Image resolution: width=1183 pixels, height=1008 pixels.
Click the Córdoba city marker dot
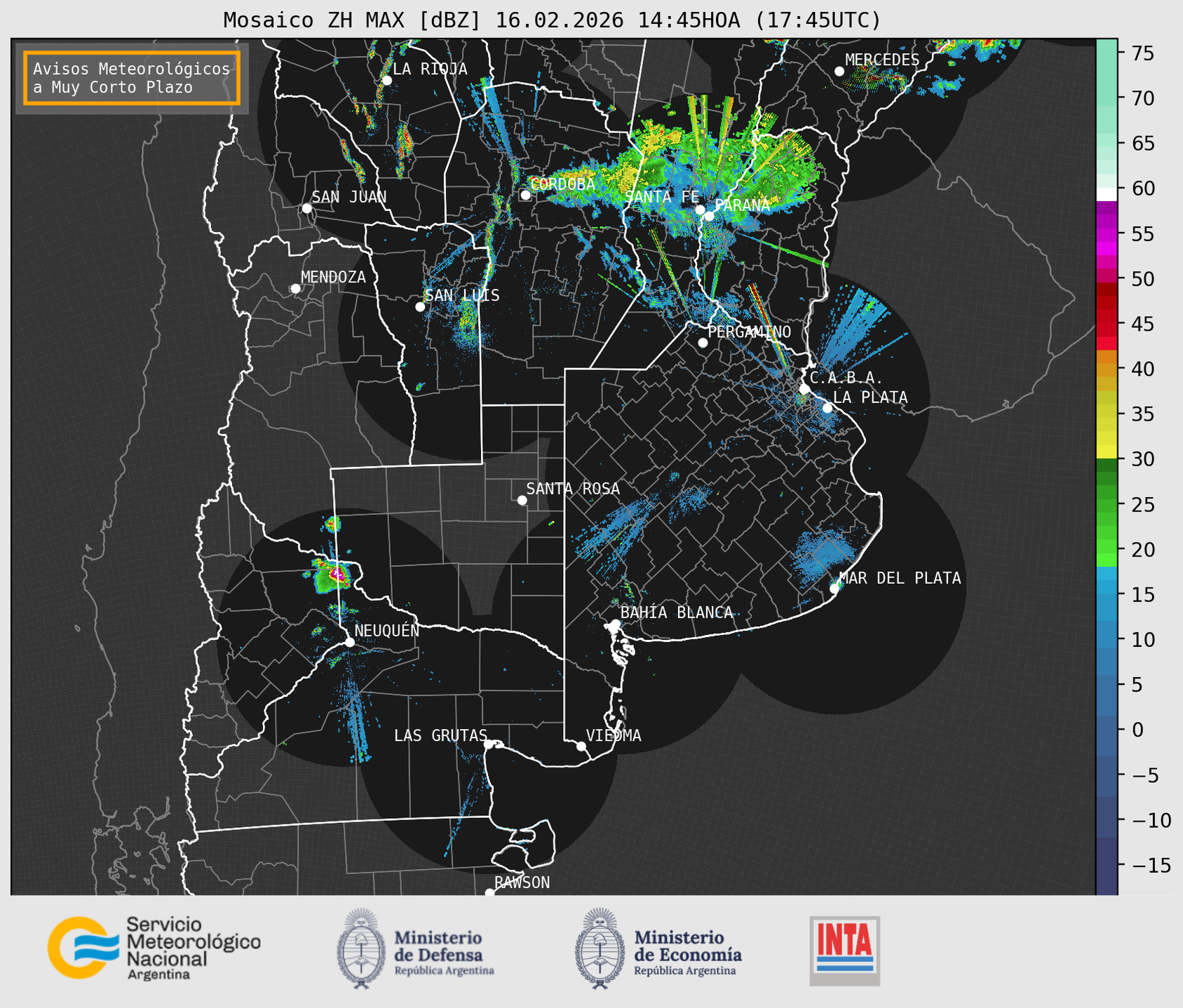coord(525,195)
